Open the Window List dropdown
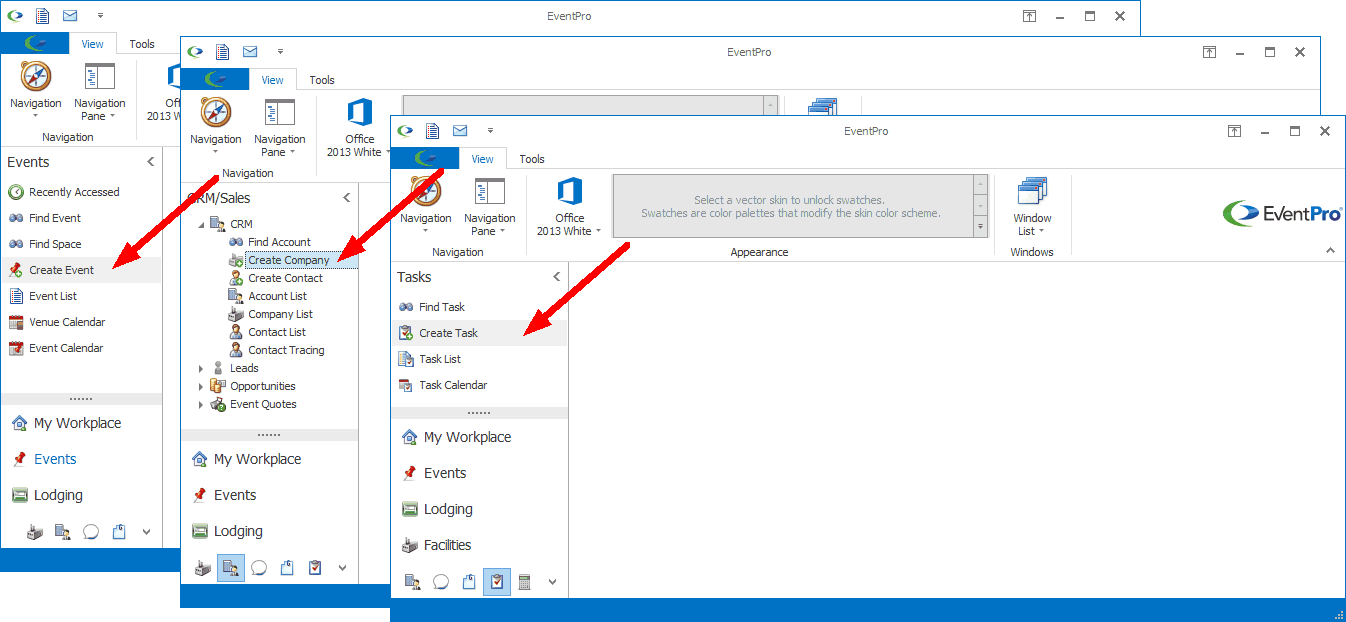Viewport: 1346px width, 622px height. (x=1032, y=208)
